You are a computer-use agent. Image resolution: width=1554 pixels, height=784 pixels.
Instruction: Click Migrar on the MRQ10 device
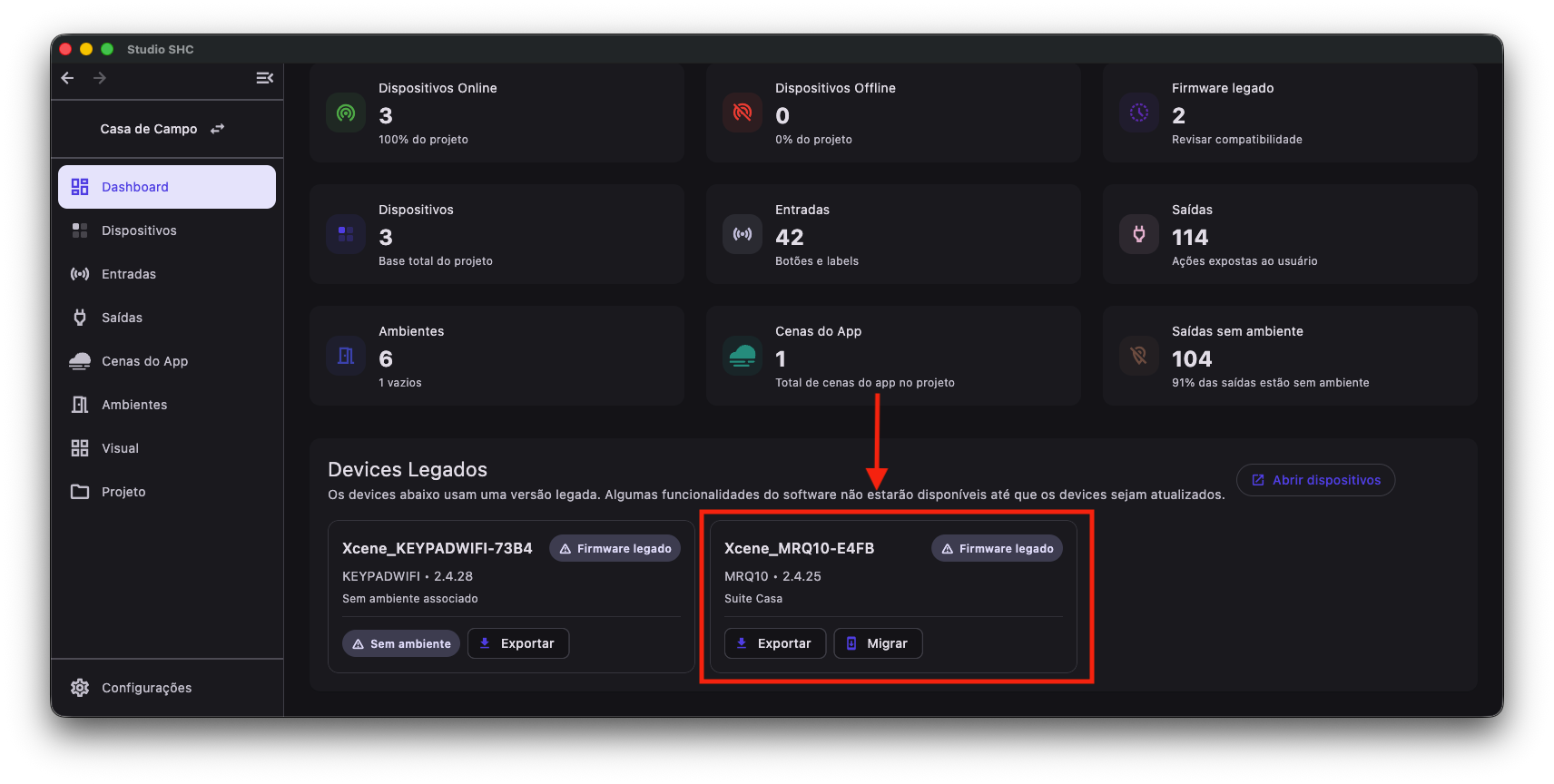point(878,643)
